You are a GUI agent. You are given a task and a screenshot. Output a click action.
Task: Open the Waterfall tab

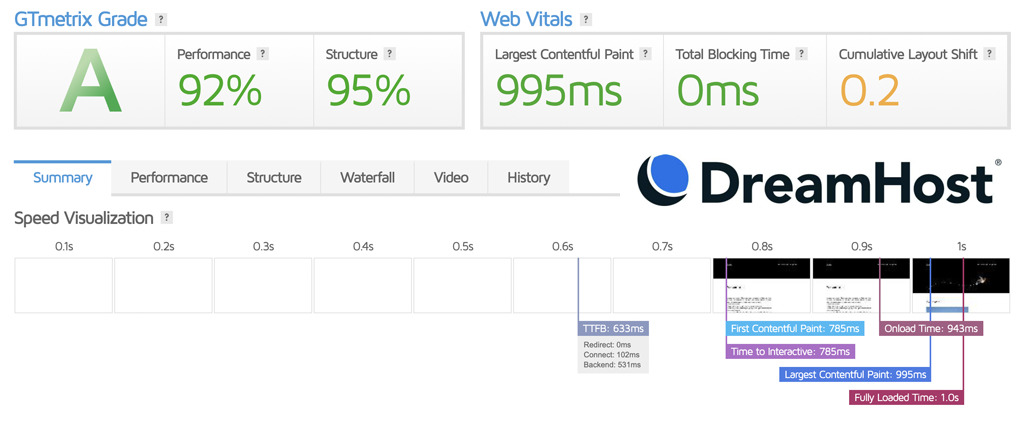(367, 178)
